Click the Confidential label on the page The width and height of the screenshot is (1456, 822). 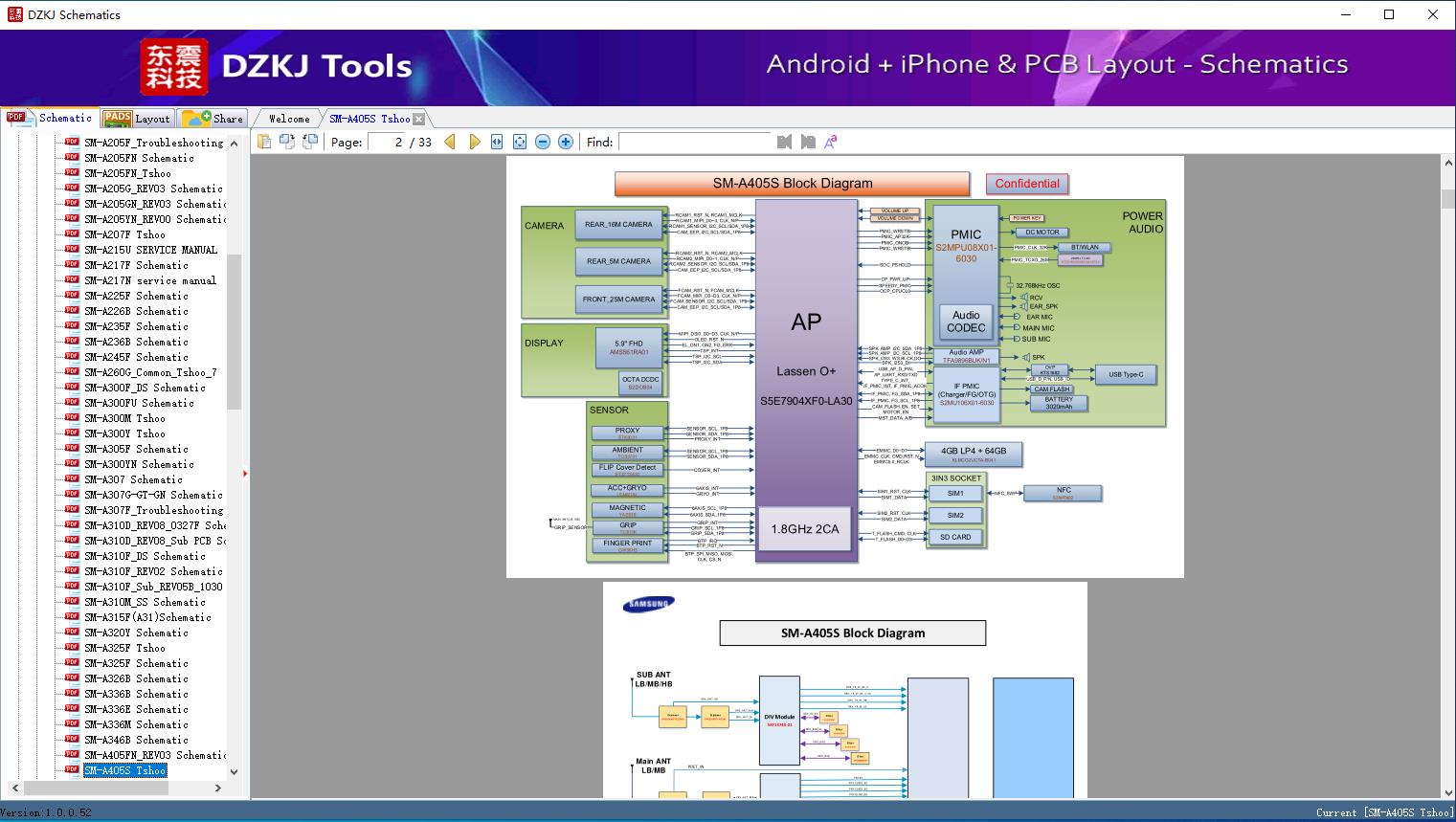pos(1027,184)
